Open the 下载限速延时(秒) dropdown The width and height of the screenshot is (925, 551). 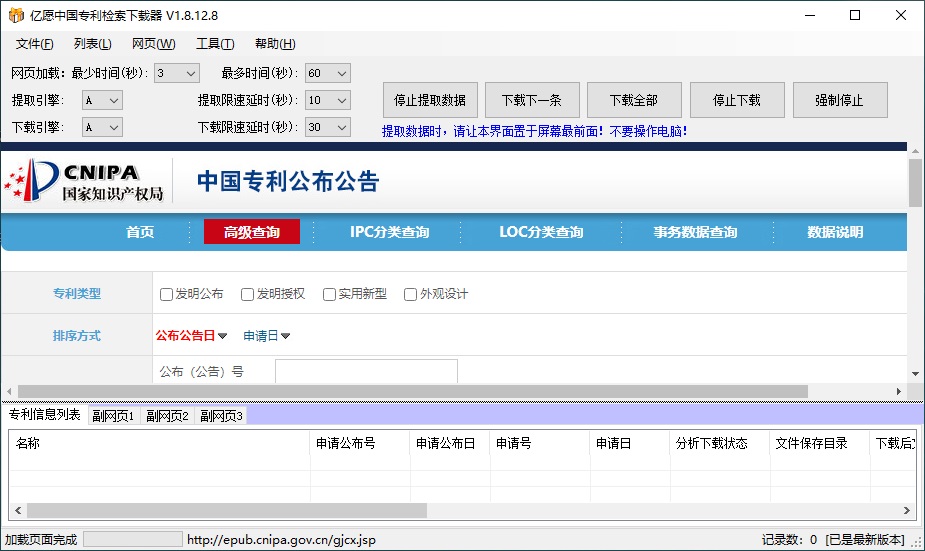coord(327,127)
